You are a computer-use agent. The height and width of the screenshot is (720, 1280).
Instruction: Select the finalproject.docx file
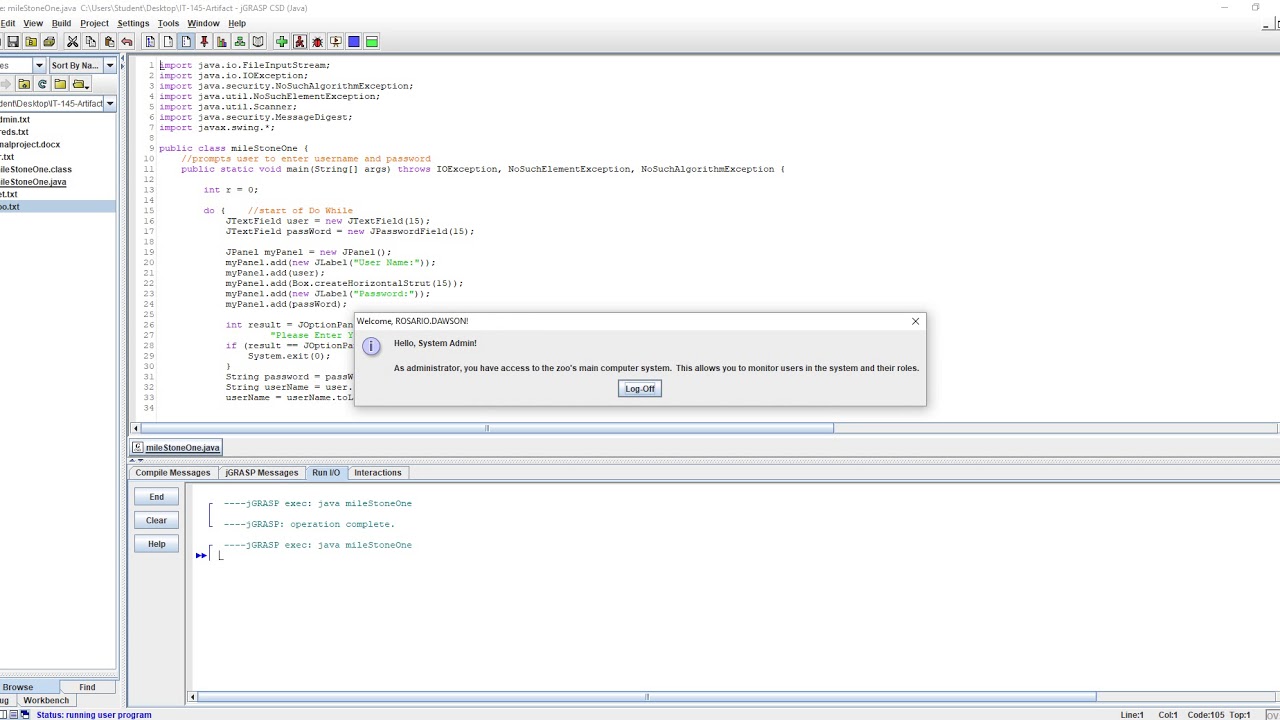click(x=58, y=145)
